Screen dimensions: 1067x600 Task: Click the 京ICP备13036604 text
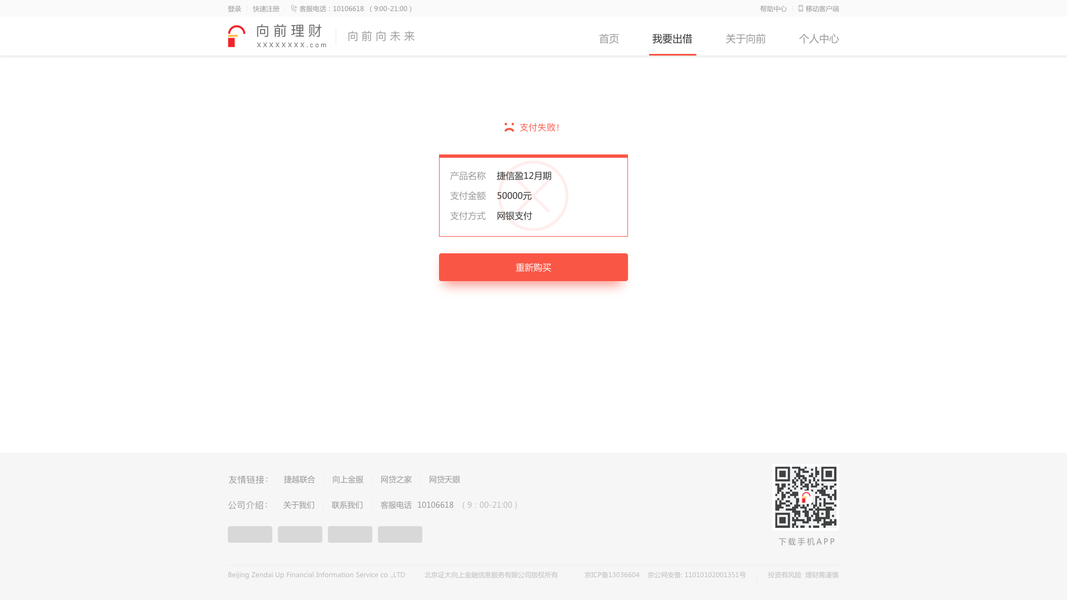click(x=612, y=575)
